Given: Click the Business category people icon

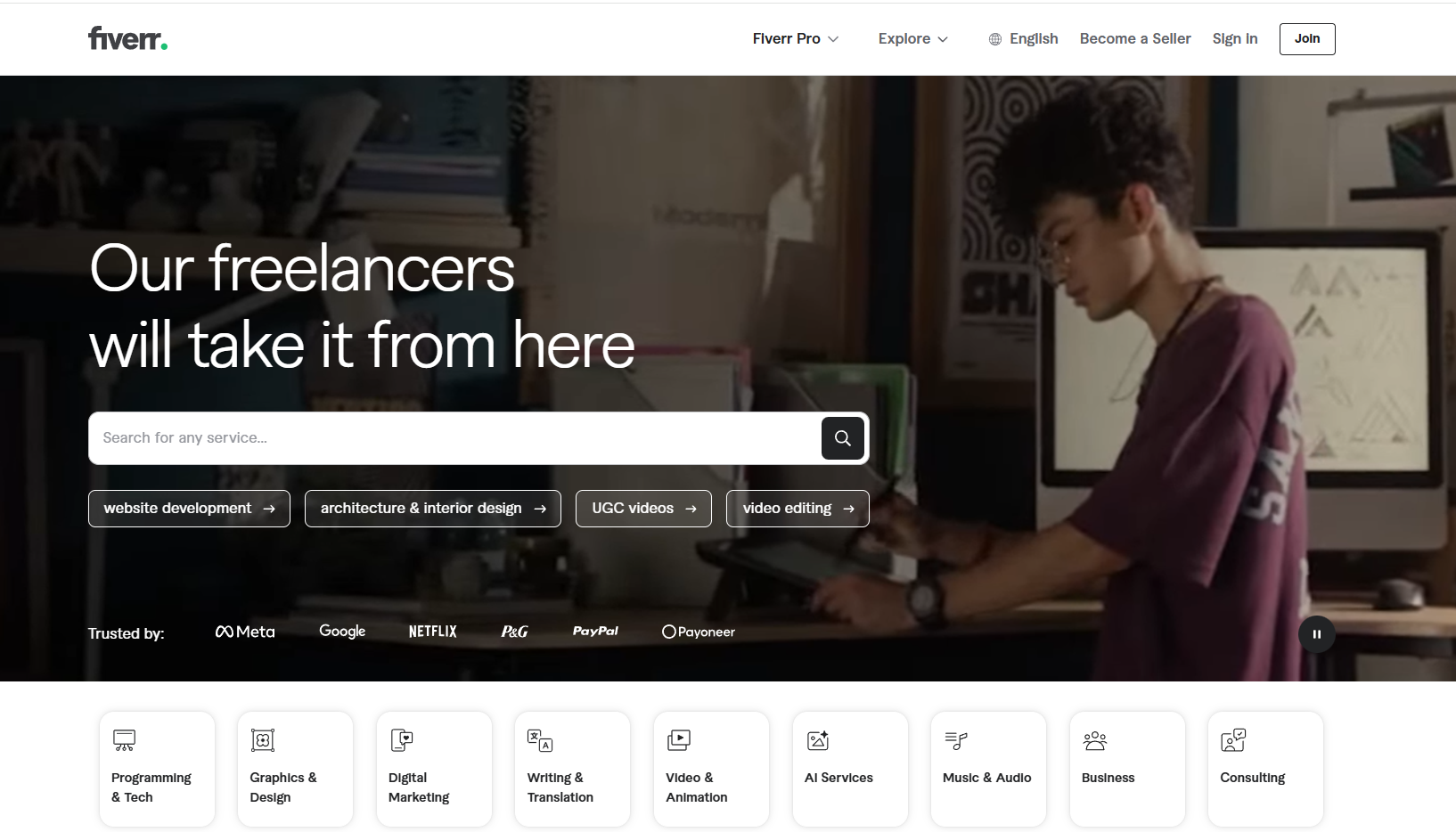Looking at the screenshot, I should pyautogui.click(x=1095, y=740).
